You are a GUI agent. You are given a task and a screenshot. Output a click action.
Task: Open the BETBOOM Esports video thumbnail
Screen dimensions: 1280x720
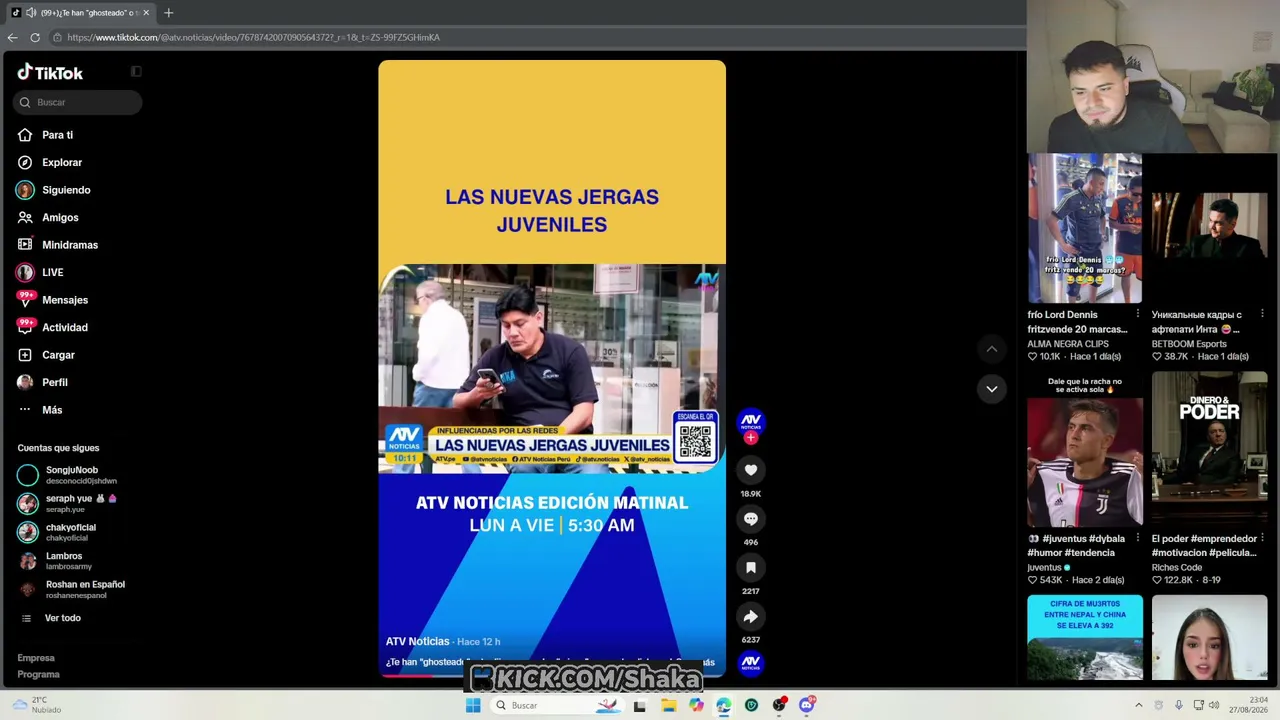point(1209,228)
